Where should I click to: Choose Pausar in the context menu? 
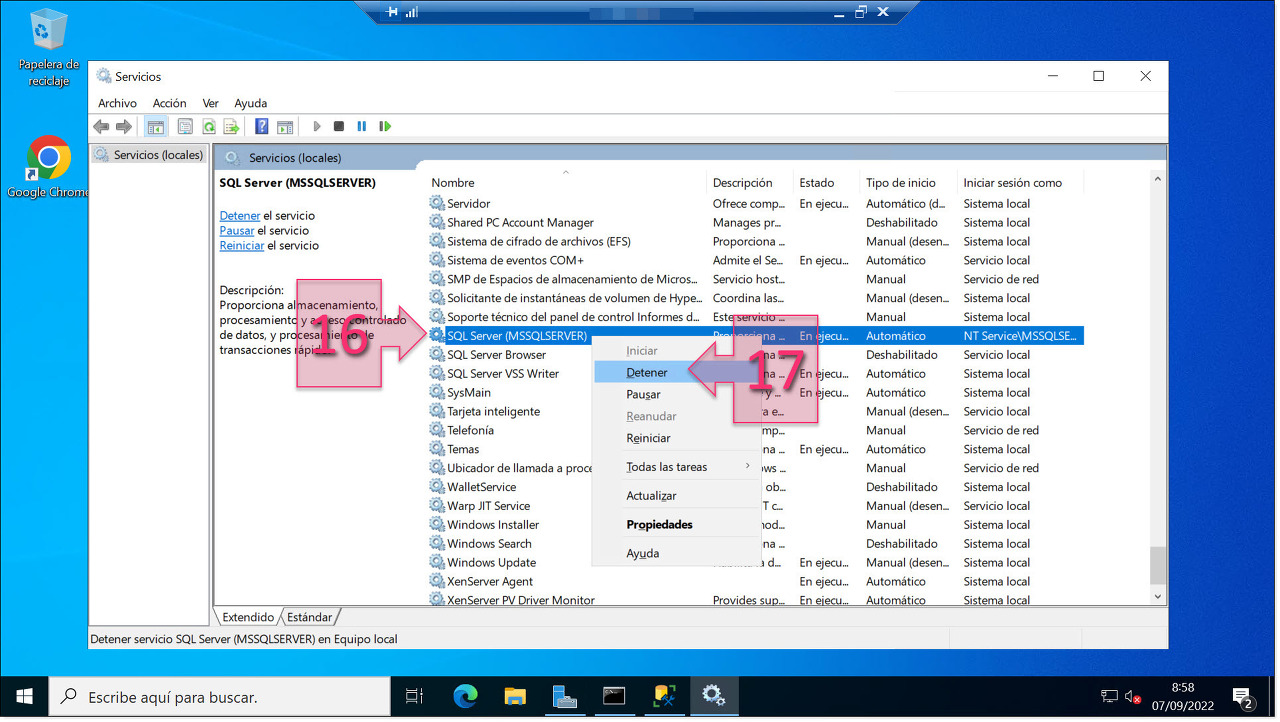pos(677,395)
